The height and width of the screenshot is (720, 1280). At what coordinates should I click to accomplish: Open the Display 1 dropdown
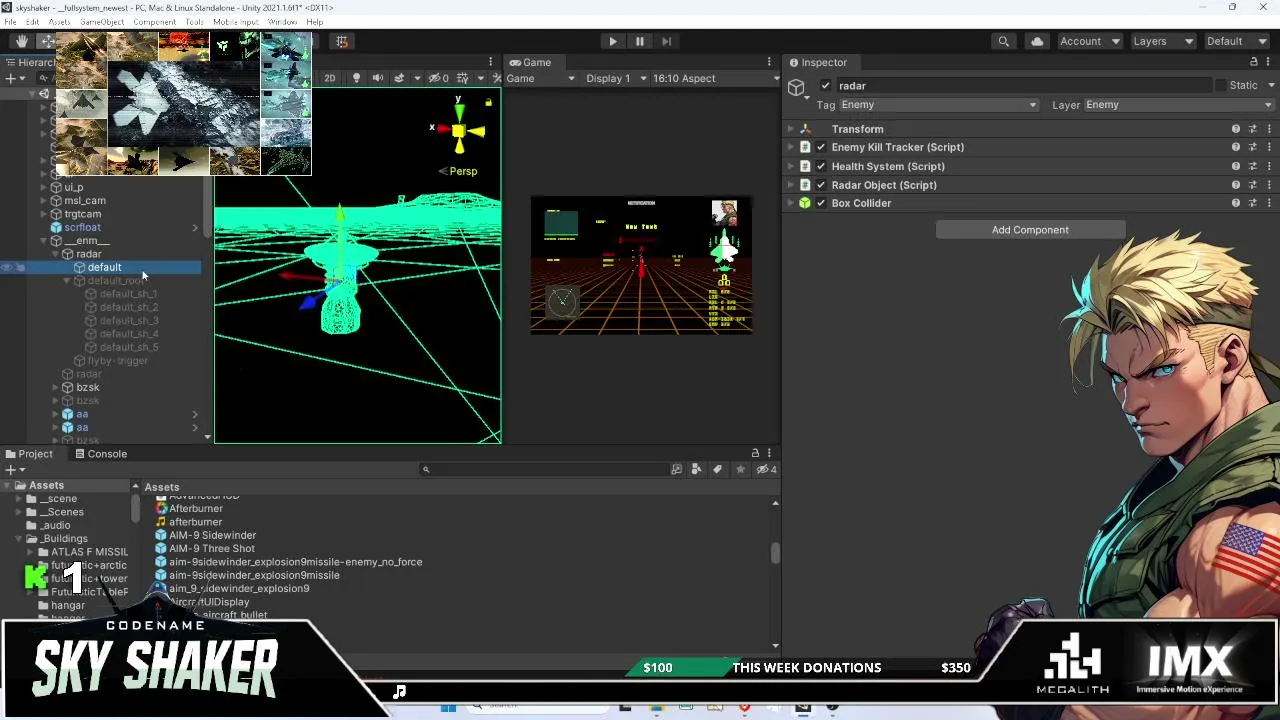tap(616, 78)
